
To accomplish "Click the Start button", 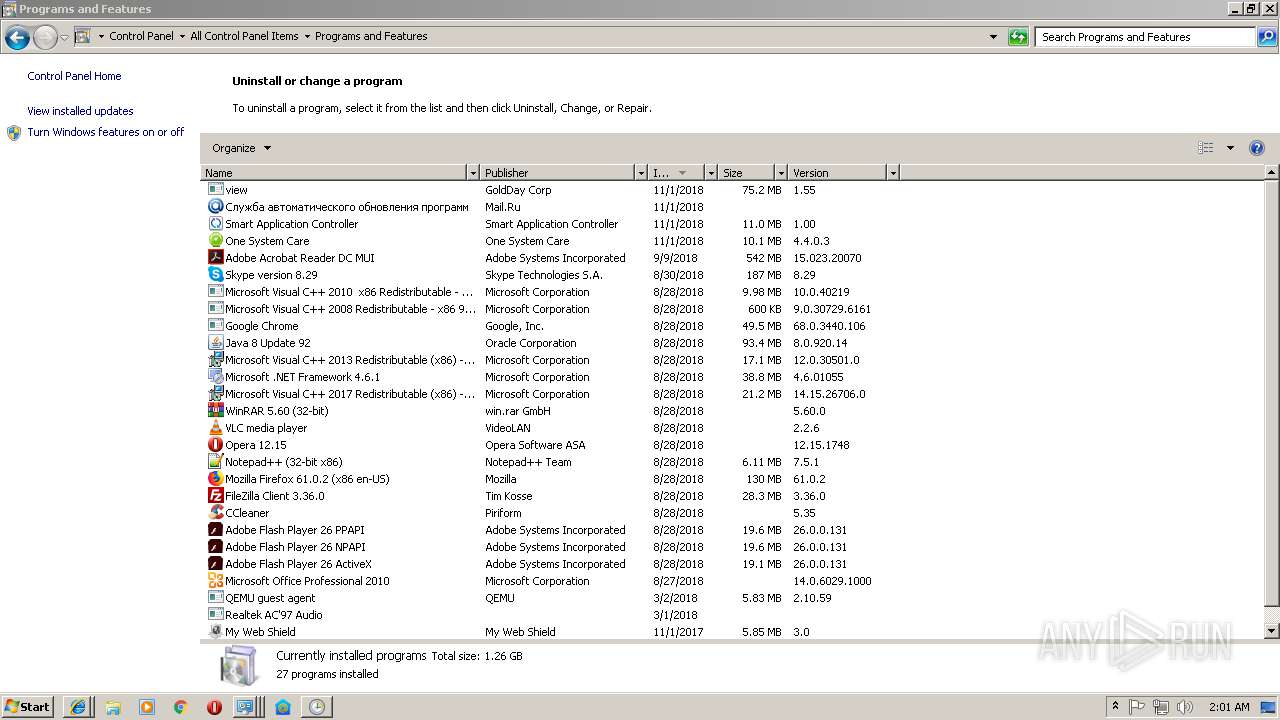I will click(x=28, y=706).
